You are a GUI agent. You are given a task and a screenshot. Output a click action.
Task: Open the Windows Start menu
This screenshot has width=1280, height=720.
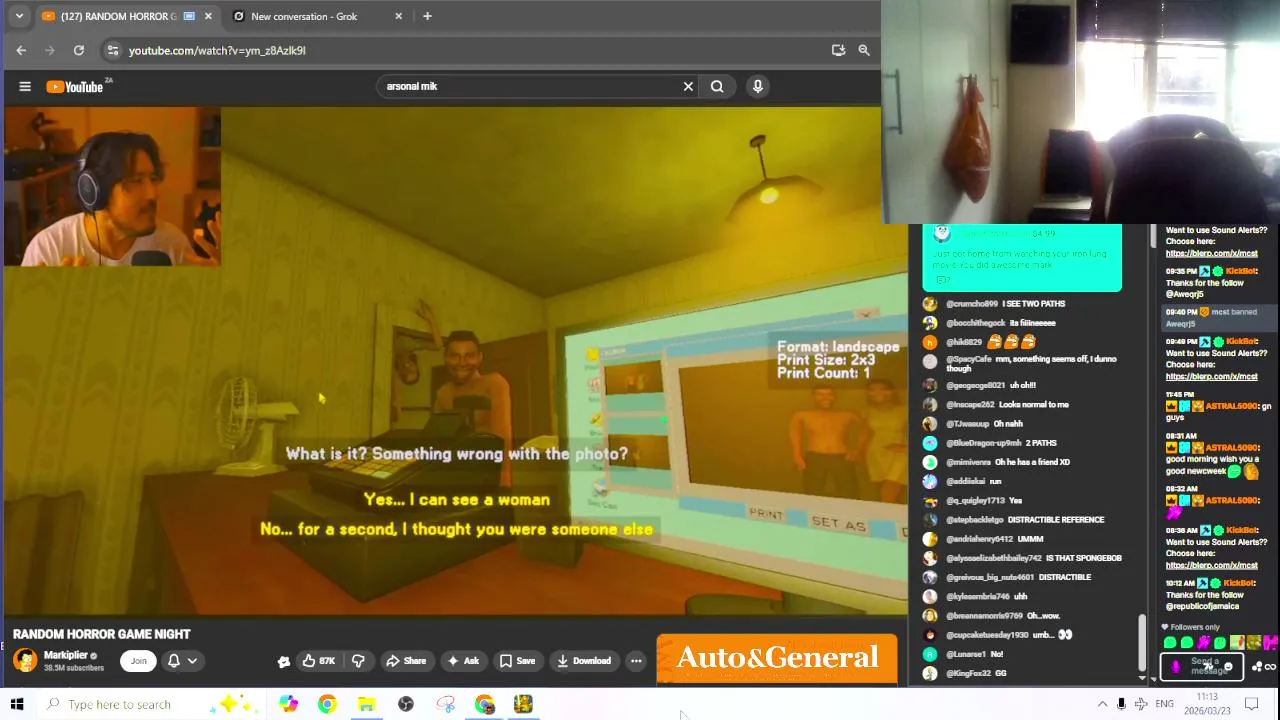coord(17,704)
